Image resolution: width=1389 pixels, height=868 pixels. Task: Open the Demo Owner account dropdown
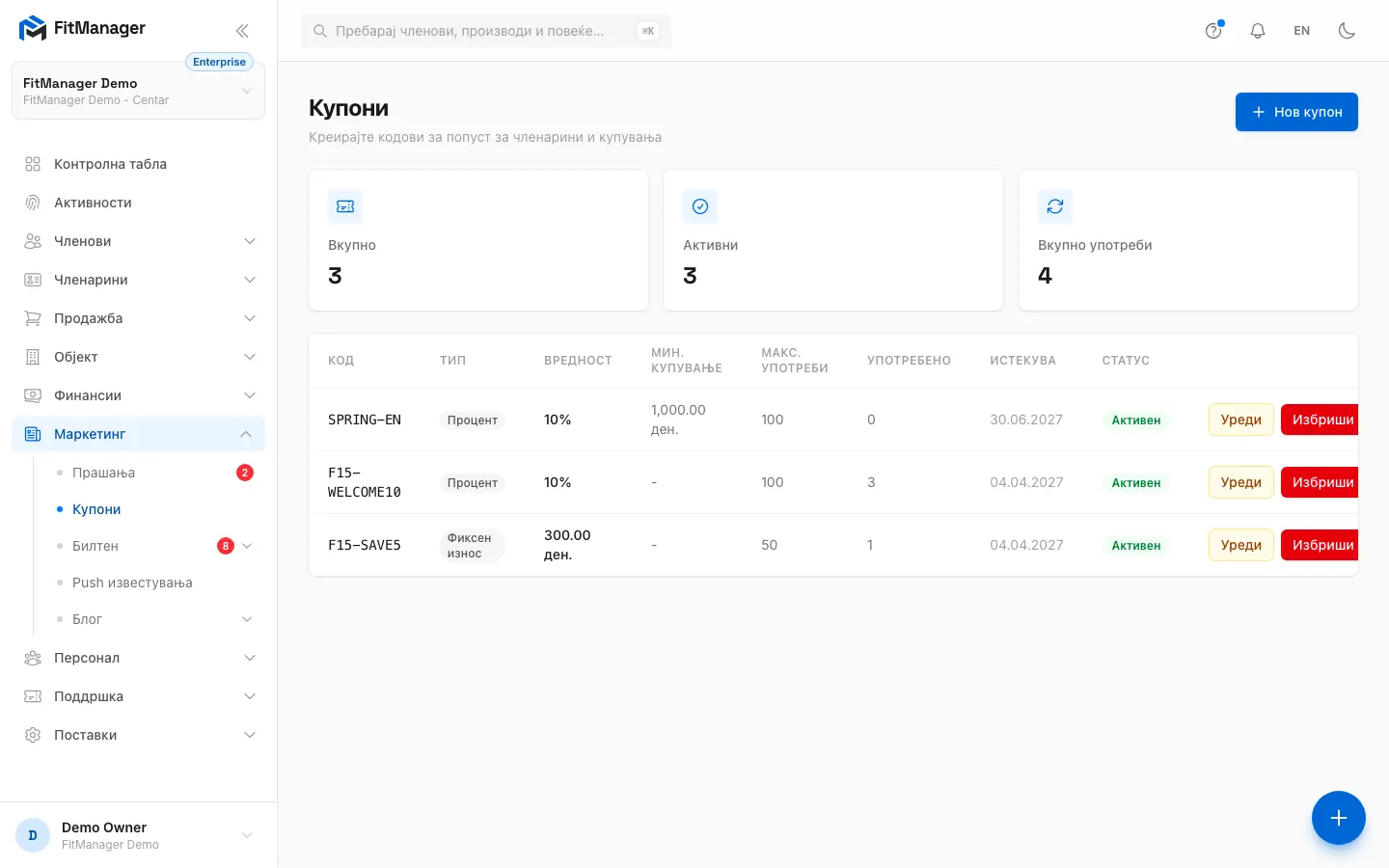pyautogui.click(x=138, y=835)
